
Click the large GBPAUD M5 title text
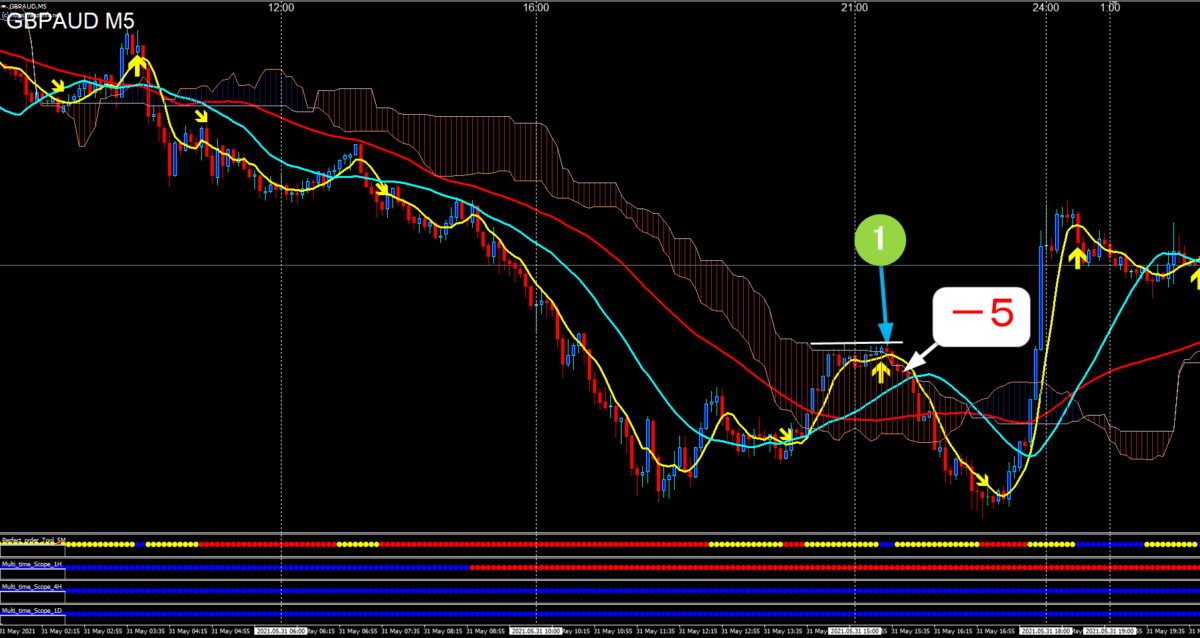(71, 21)
